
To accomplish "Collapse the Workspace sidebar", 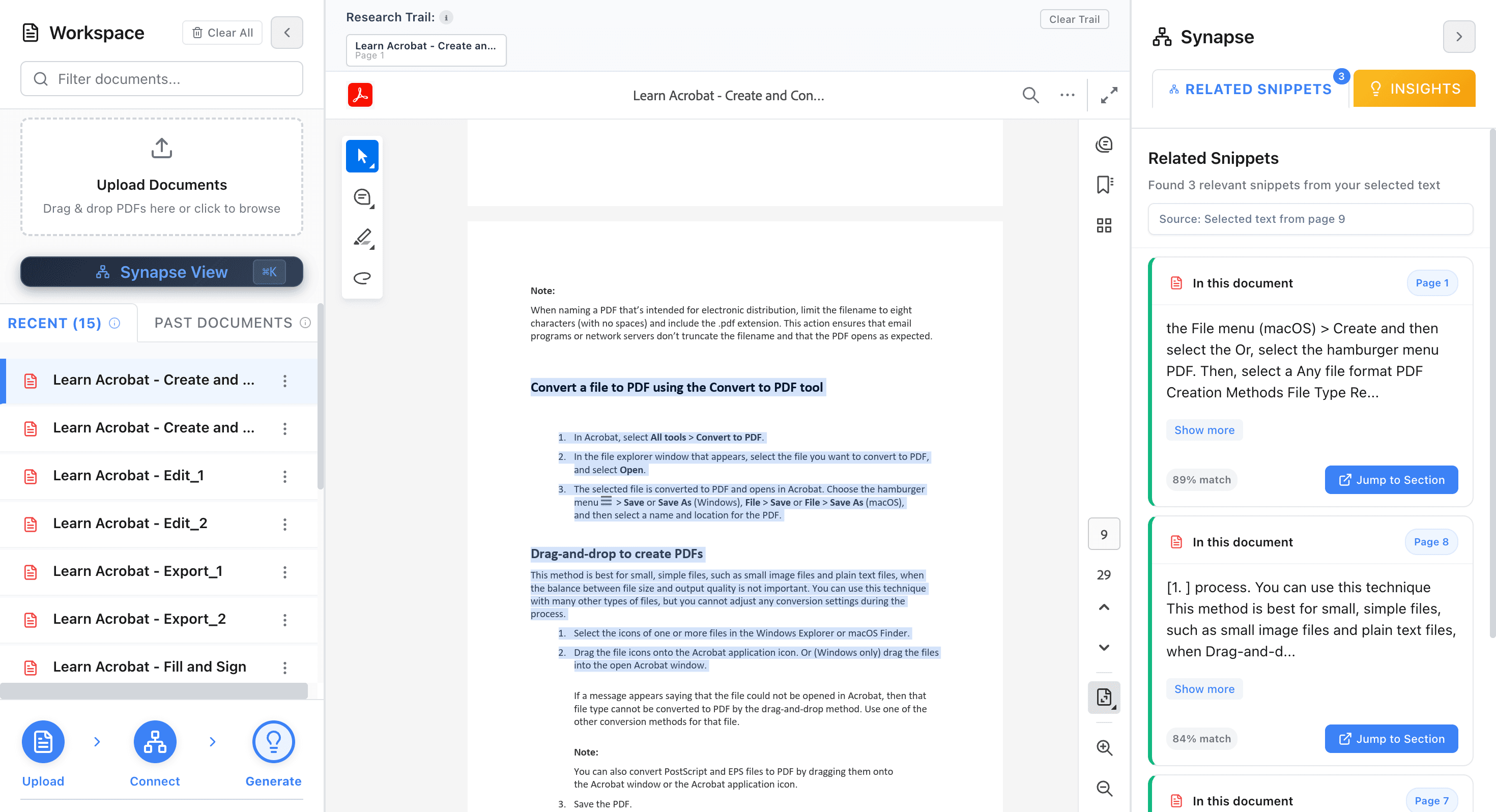I will 287,33.
